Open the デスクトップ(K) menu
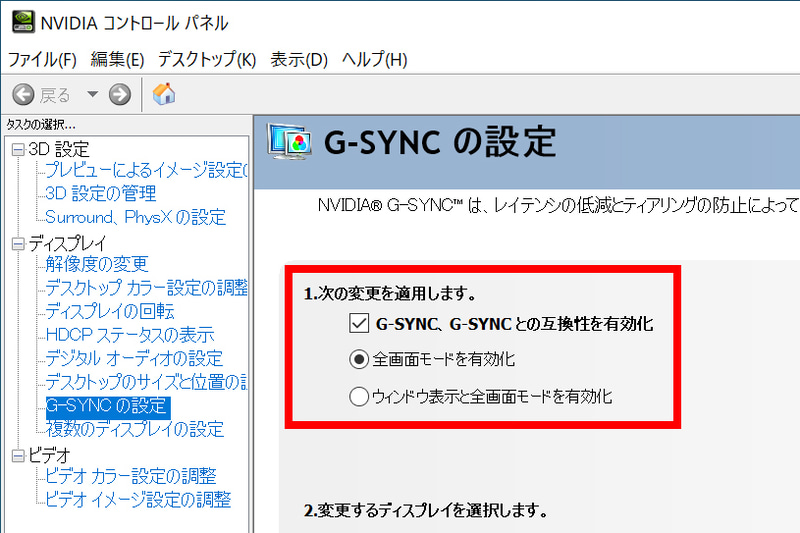Viewport: 800px width, 533px height. tap(207, 60)
